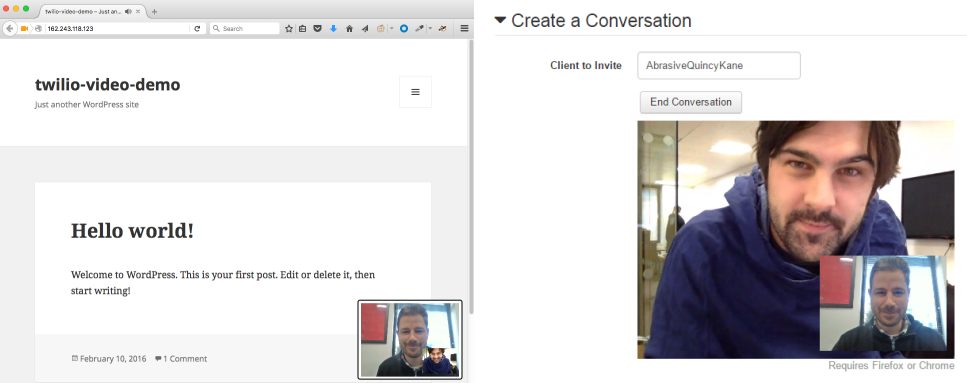Click the paper plane share icon
Viewport: 967px width, 383px height.
(x=365, y=28)
